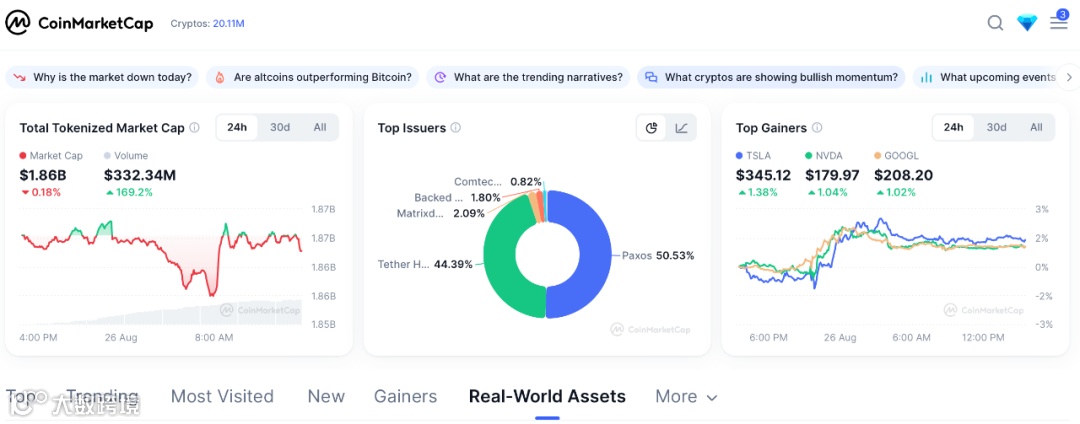Select 24h range for Total Tokenized Market Cap
Viewport: 1080px width, 424px height.
click(x=237, y=127)
